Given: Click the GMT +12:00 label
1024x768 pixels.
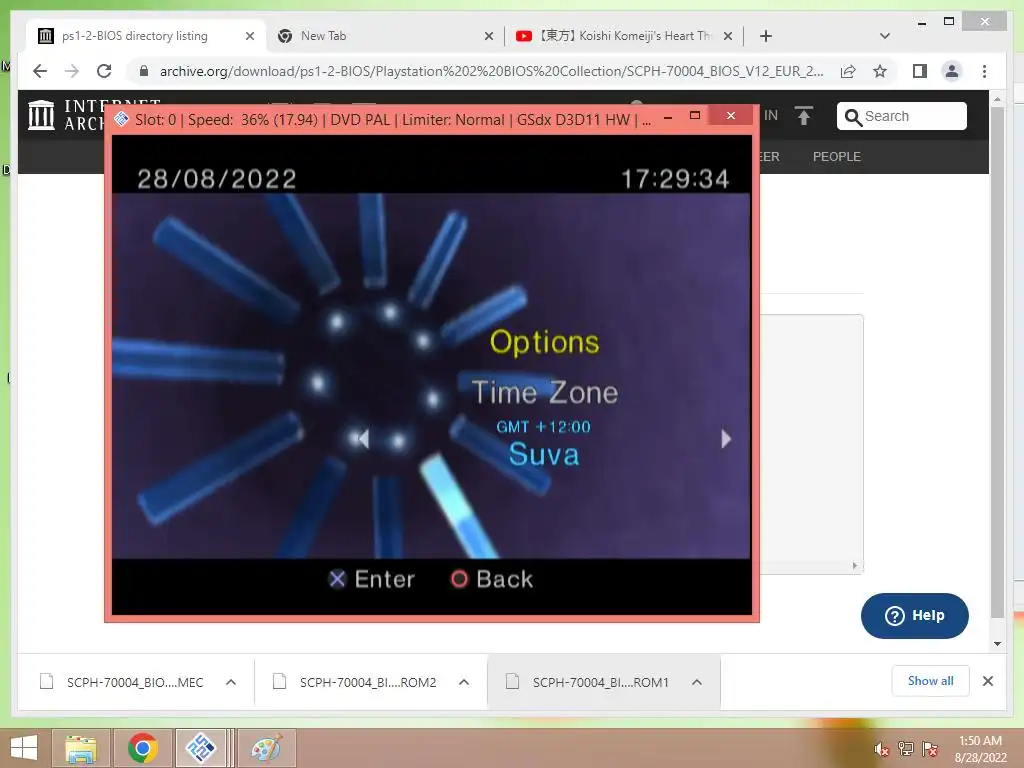Looking at the screenshot, I should (543, 427).
